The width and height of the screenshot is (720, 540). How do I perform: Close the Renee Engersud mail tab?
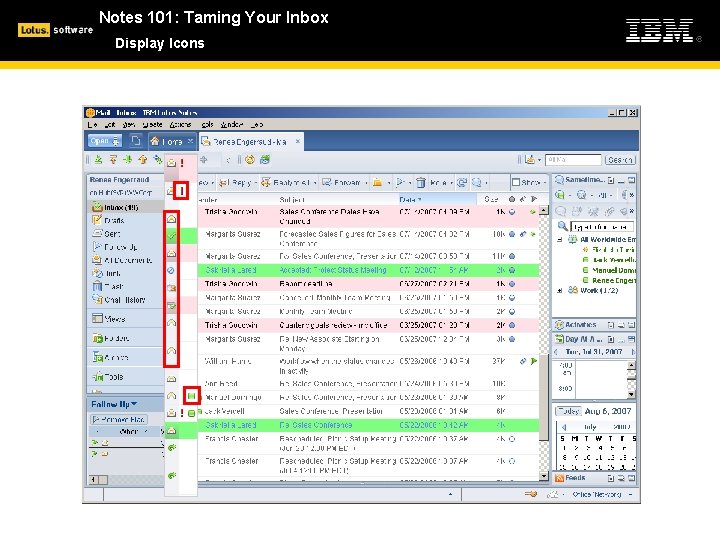pyautogui.click(x=298, y=141)
